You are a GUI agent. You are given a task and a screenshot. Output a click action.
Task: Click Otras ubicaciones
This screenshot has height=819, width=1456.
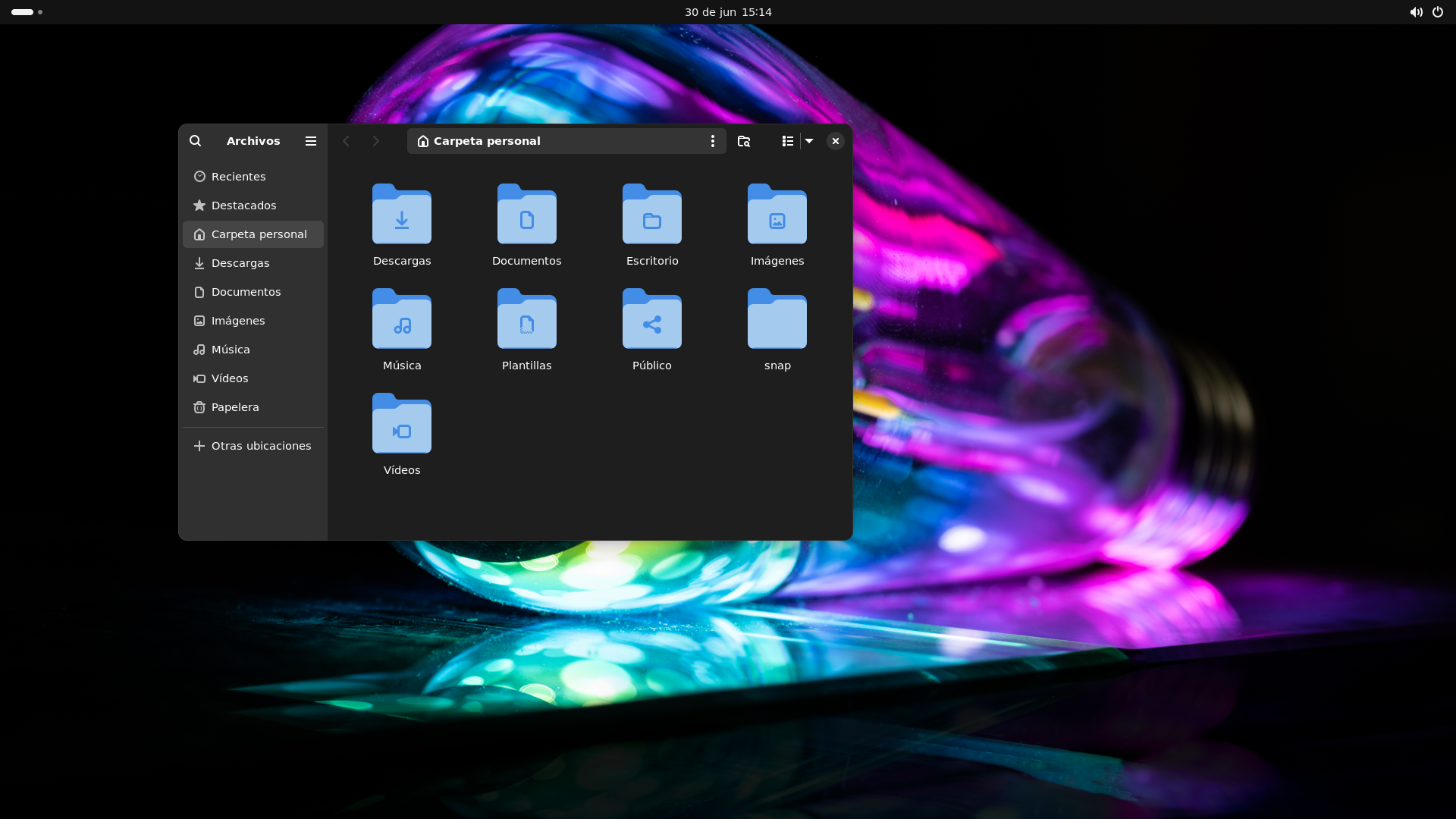pos(261,446)
